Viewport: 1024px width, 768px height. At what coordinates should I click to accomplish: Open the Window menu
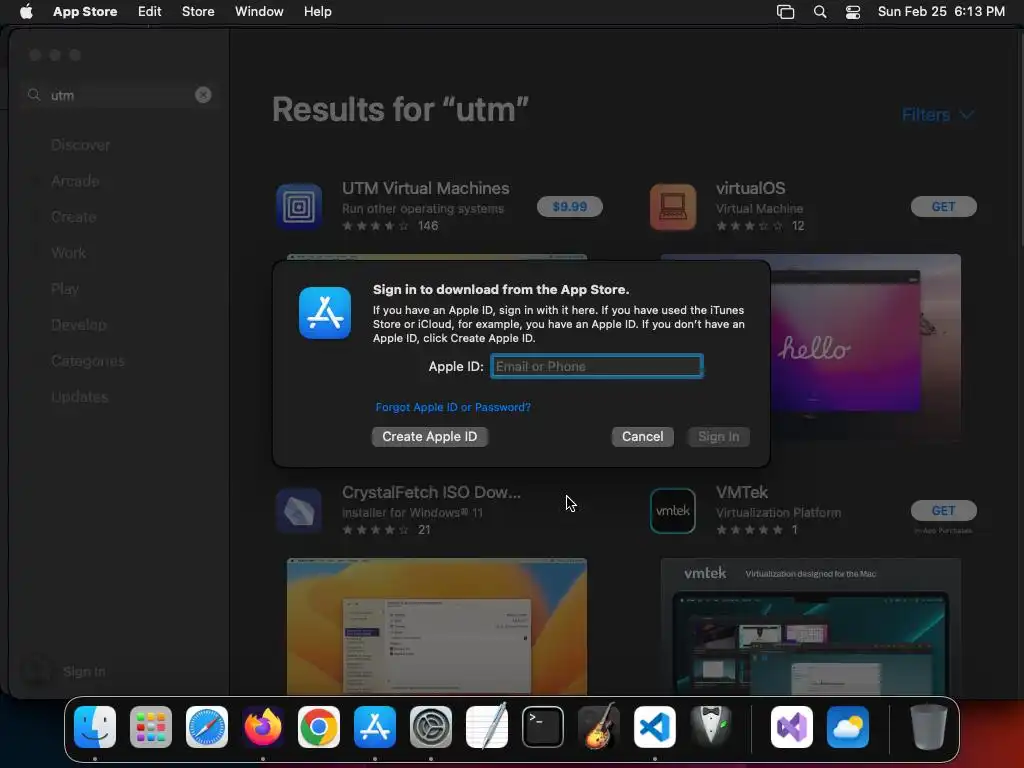[x=259, y=12]
